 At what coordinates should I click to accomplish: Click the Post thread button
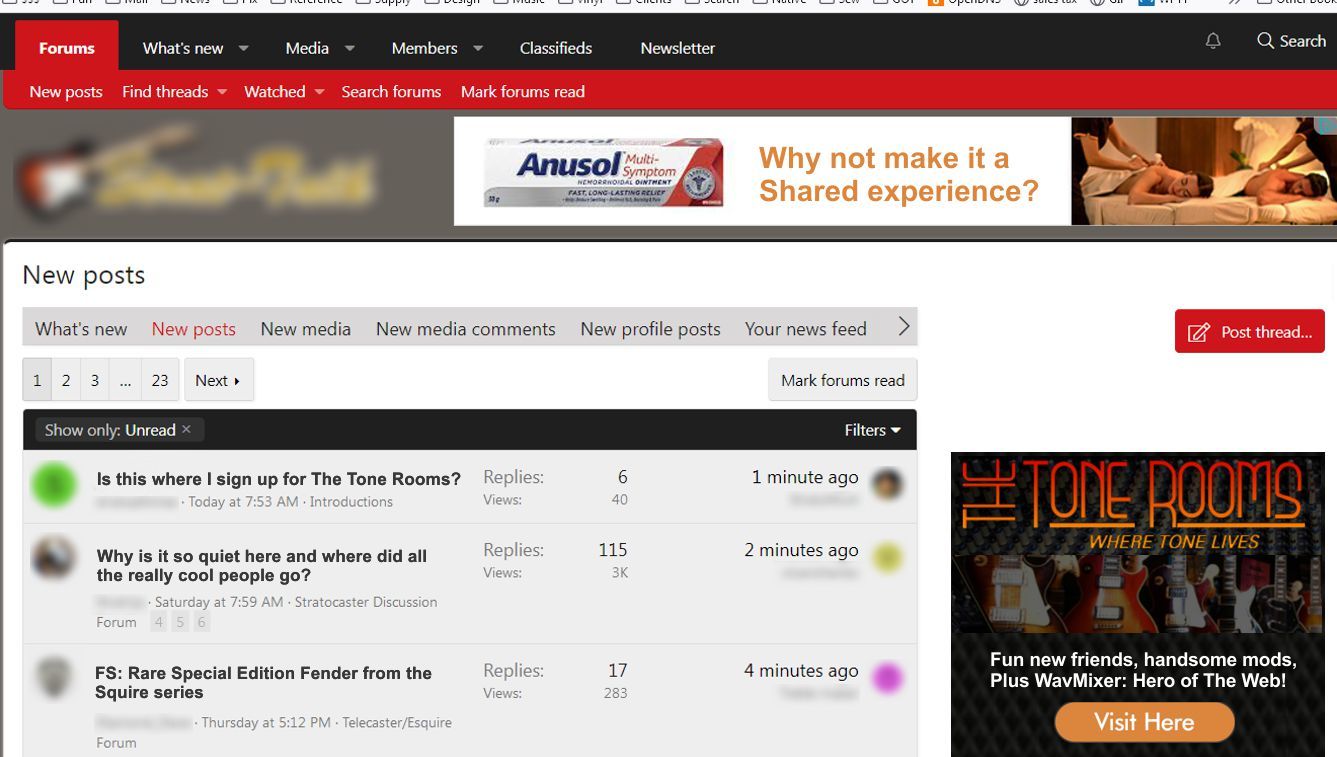(1249, 332)
